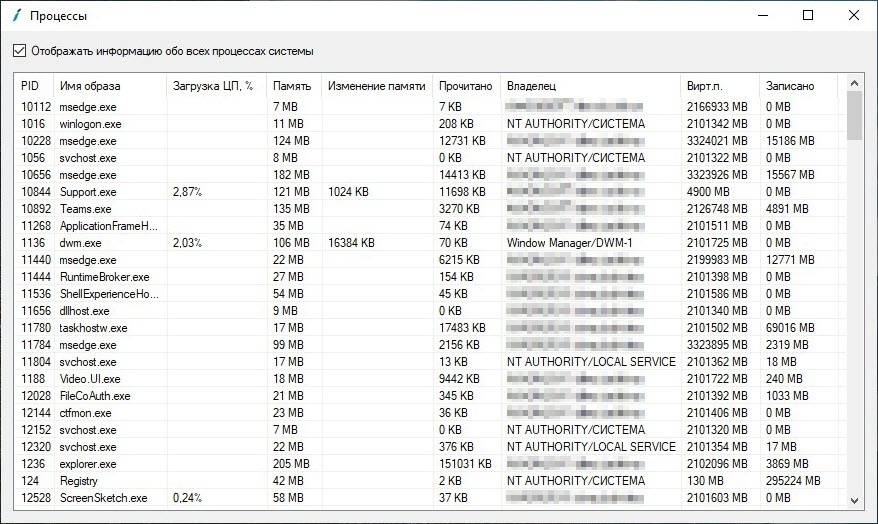Select the Teams.exe process row
Viewport: 878px width, 524px height.
[x=85, y=209]
